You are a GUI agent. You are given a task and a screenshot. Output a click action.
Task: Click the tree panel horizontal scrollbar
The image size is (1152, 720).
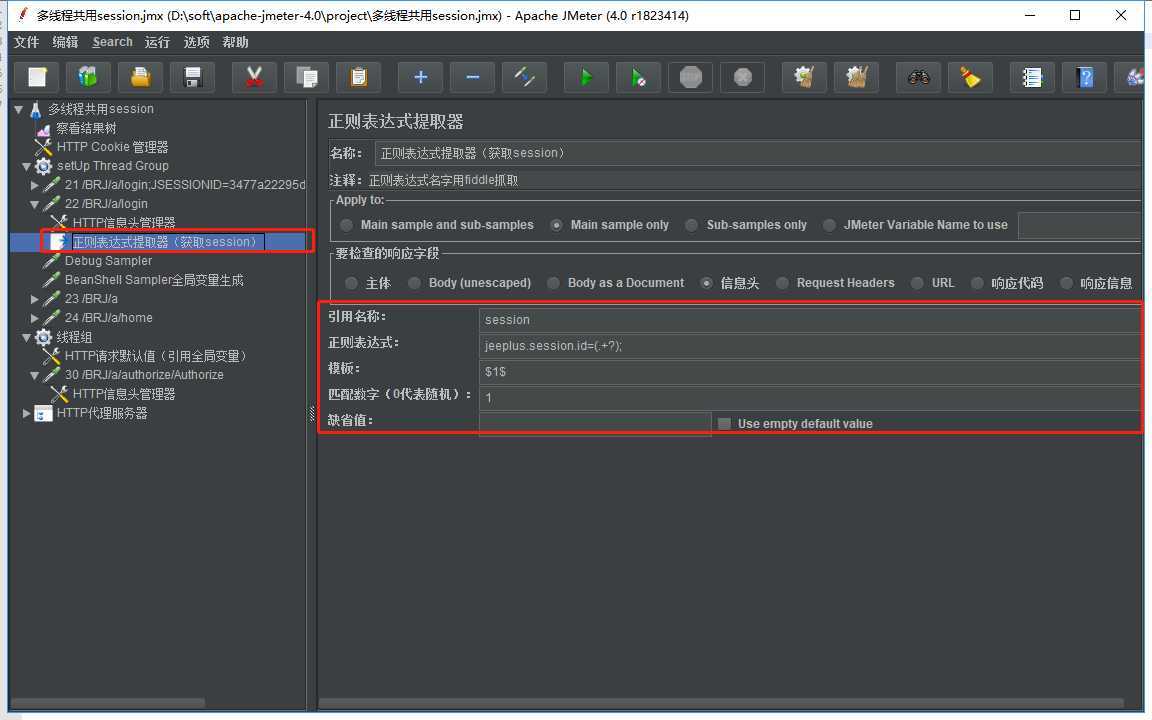point(109,703)
